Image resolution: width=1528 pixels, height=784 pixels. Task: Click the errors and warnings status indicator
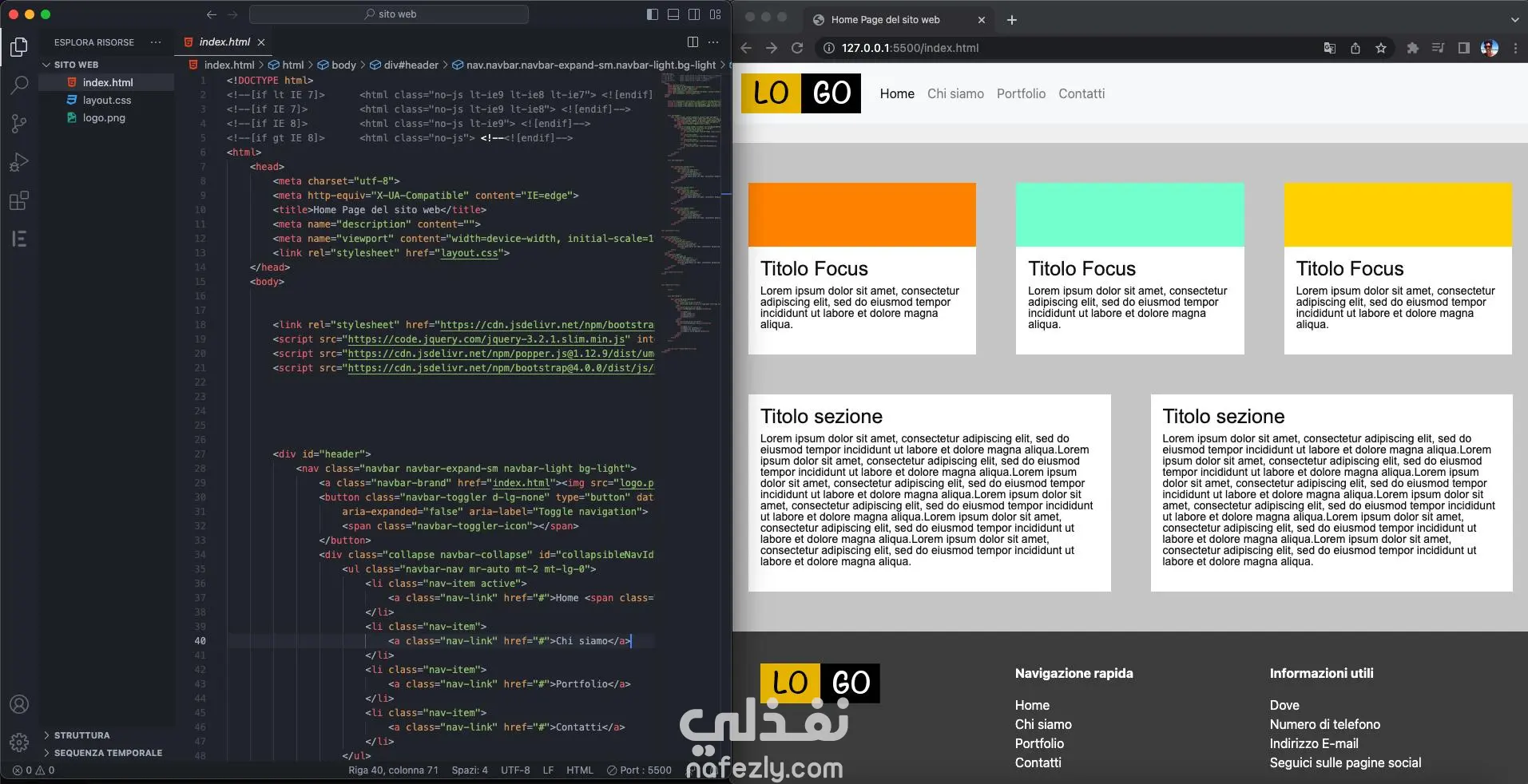tap(34, 770)
